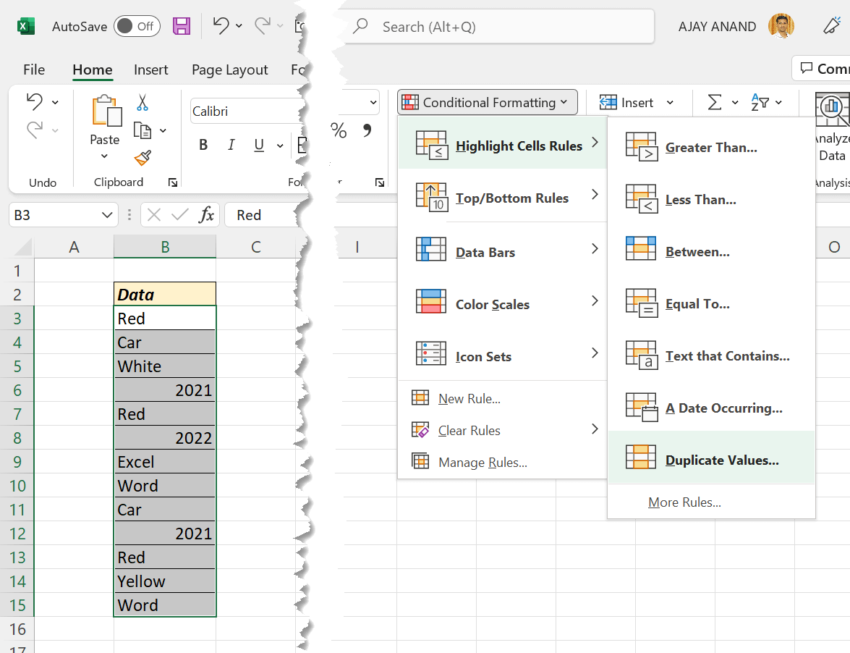The width and height of the screenshot is (850, 653).
Task: Switch to the Insert ribbon tab
Action: [150, 70]
